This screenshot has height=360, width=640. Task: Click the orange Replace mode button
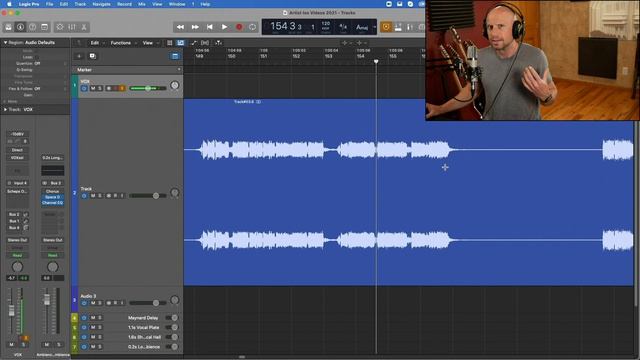click(386, 27)
